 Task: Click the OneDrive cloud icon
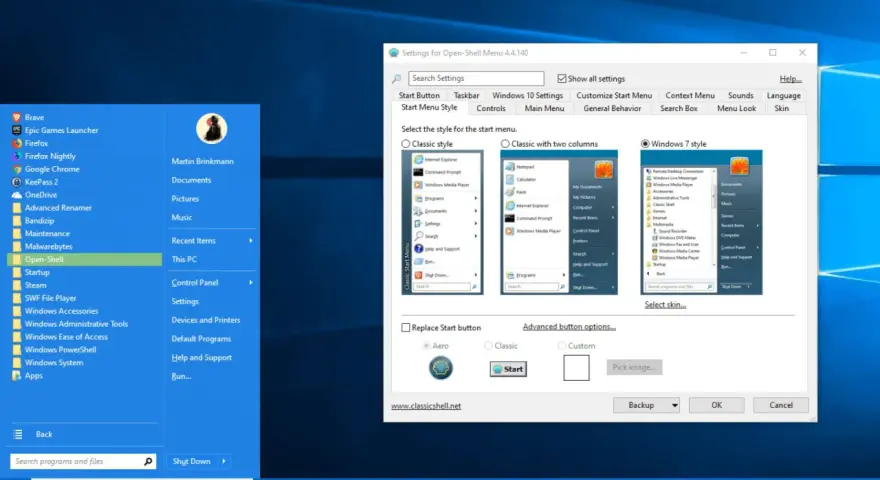click(17, 195)
